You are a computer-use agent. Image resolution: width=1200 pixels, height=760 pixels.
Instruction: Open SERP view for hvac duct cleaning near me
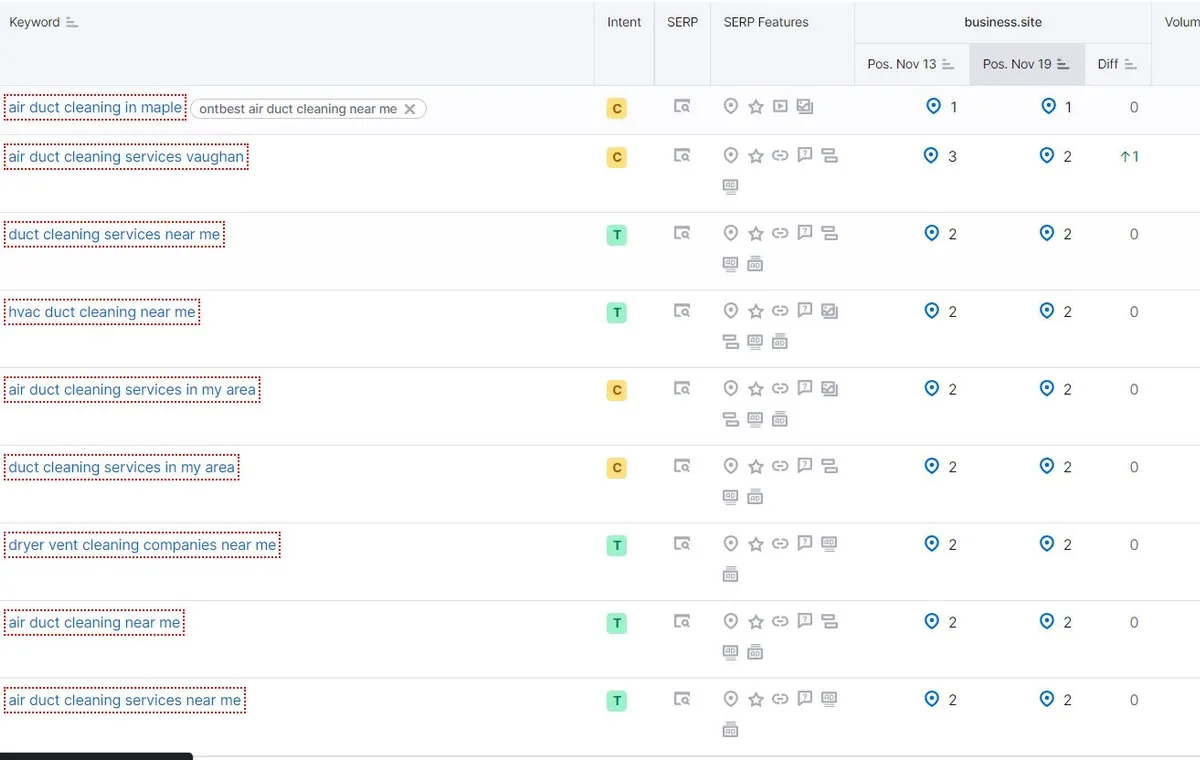coord(682,311)
